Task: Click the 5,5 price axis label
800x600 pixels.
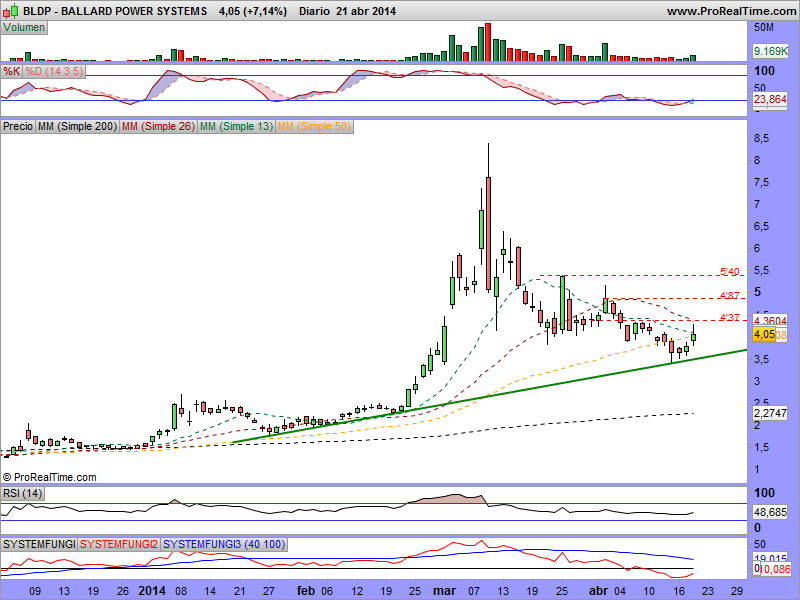Action: tap(761, 270)
